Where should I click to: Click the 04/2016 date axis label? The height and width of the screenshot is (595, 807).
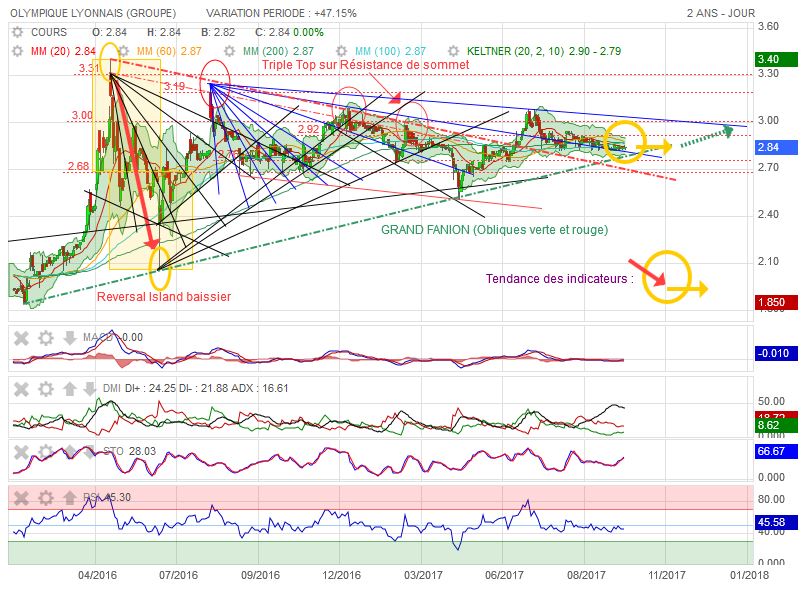pyautogui.click(x=97, y=575)
